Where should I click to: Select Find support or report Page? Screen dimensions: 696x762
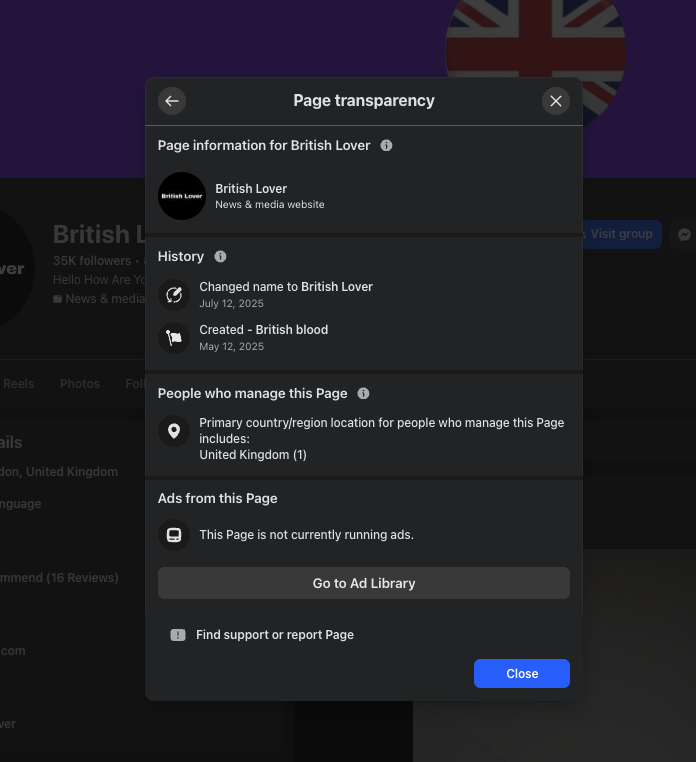275,635
